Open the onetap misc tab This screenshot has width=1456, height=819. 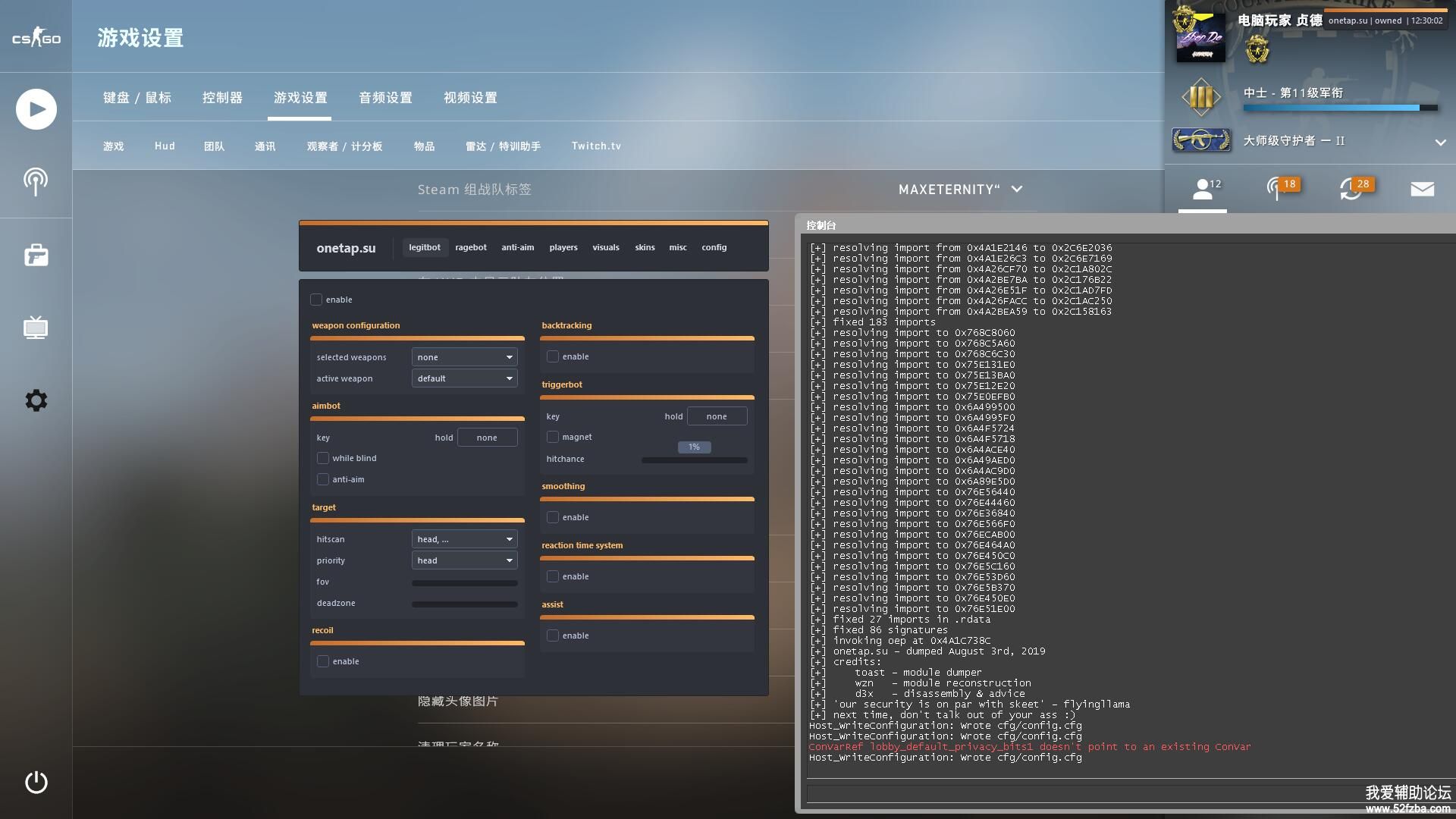[678, 247]
